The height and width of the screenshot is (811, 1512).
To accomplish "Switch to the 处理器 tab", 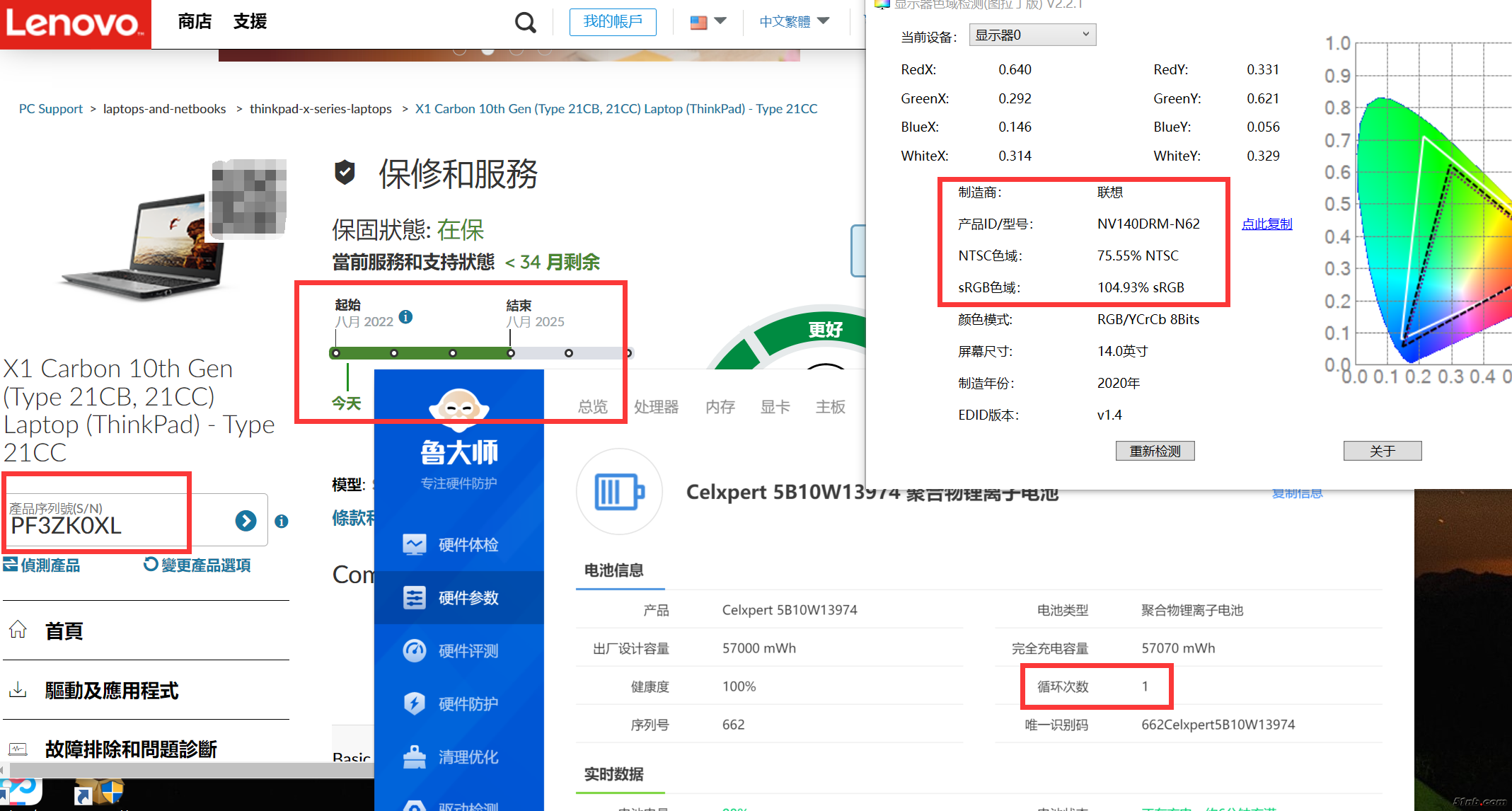I will click(x=656, y=407).
